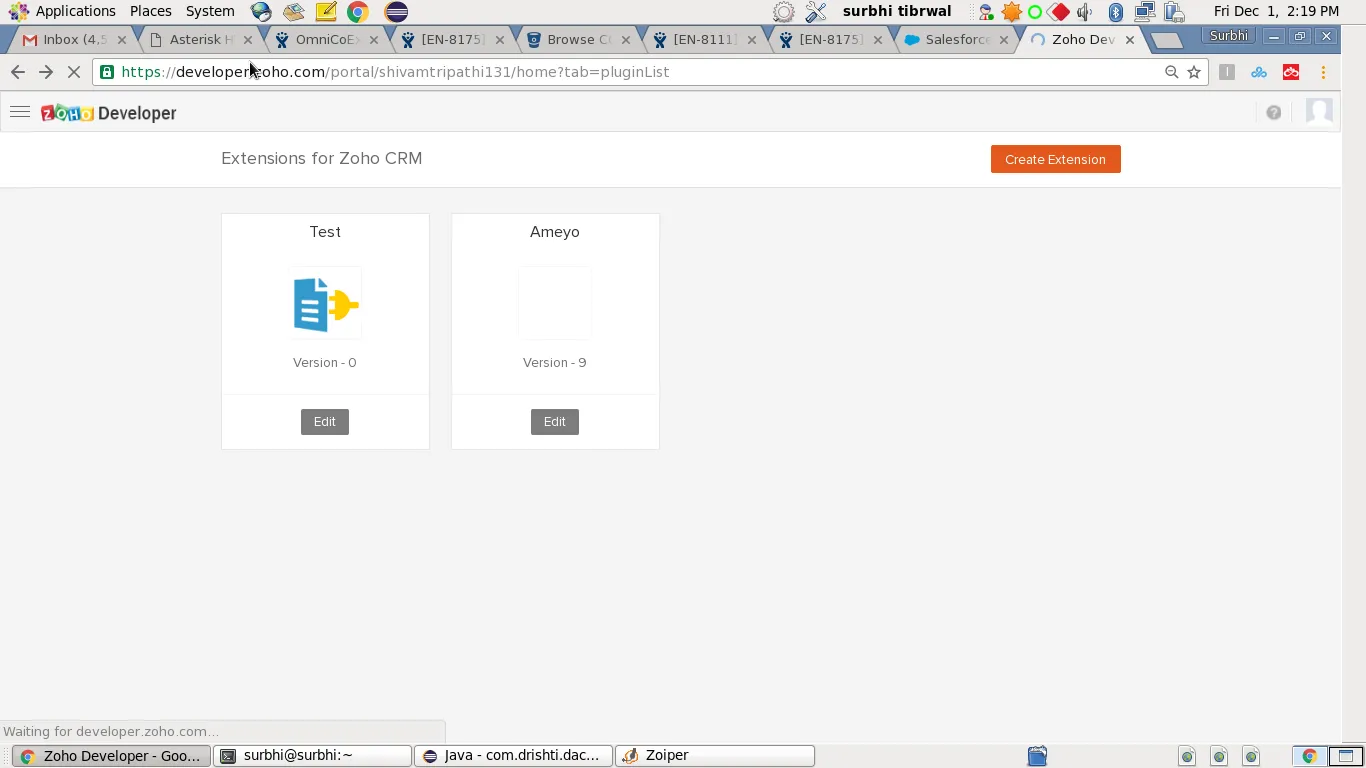Stop loading the page
The height and width of the screenshot is (768, 1366).
(74, 72)
